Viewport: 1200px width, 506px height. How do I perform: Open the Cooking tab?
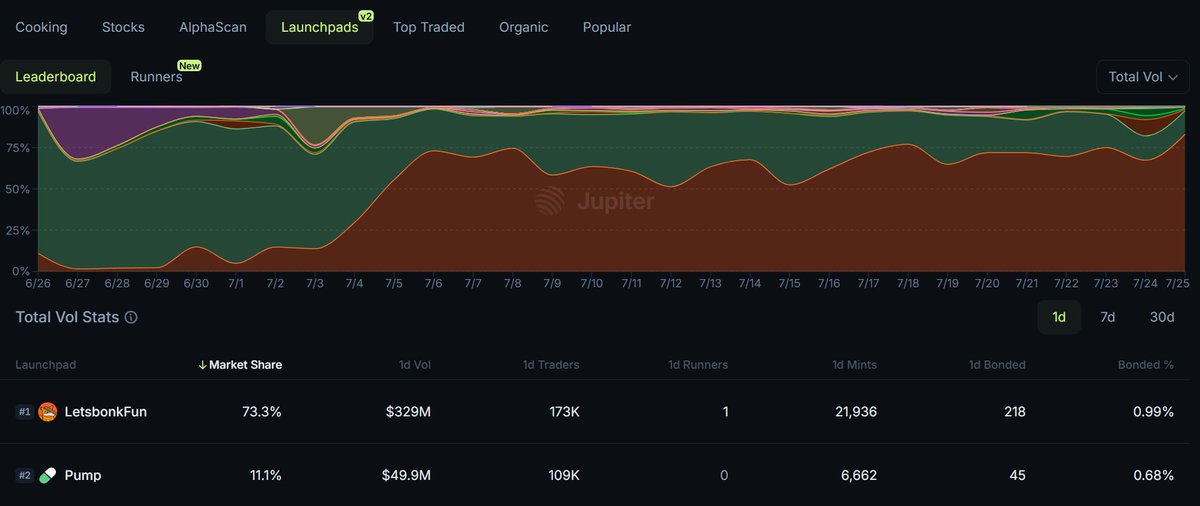pos(41,27)
